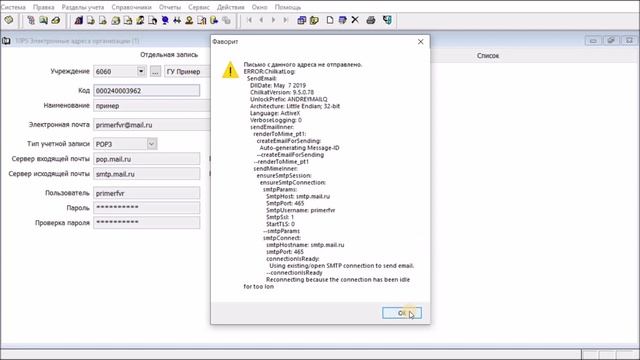Viewport: 640px width, 360px height.
Task: Click the 'StartTLS: 0' line
Action: pos(280,224)
